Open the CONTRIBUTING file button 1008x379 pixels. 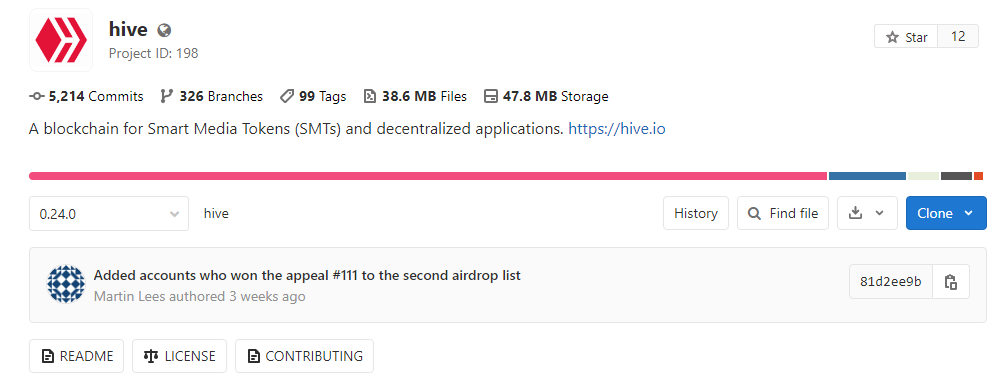coord(304,356)
